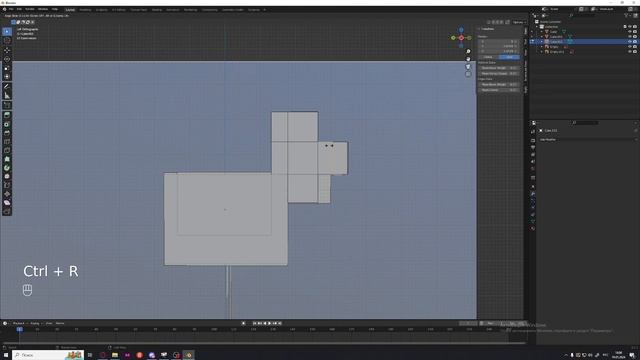Select the Select Box tool

pos(7,31)
